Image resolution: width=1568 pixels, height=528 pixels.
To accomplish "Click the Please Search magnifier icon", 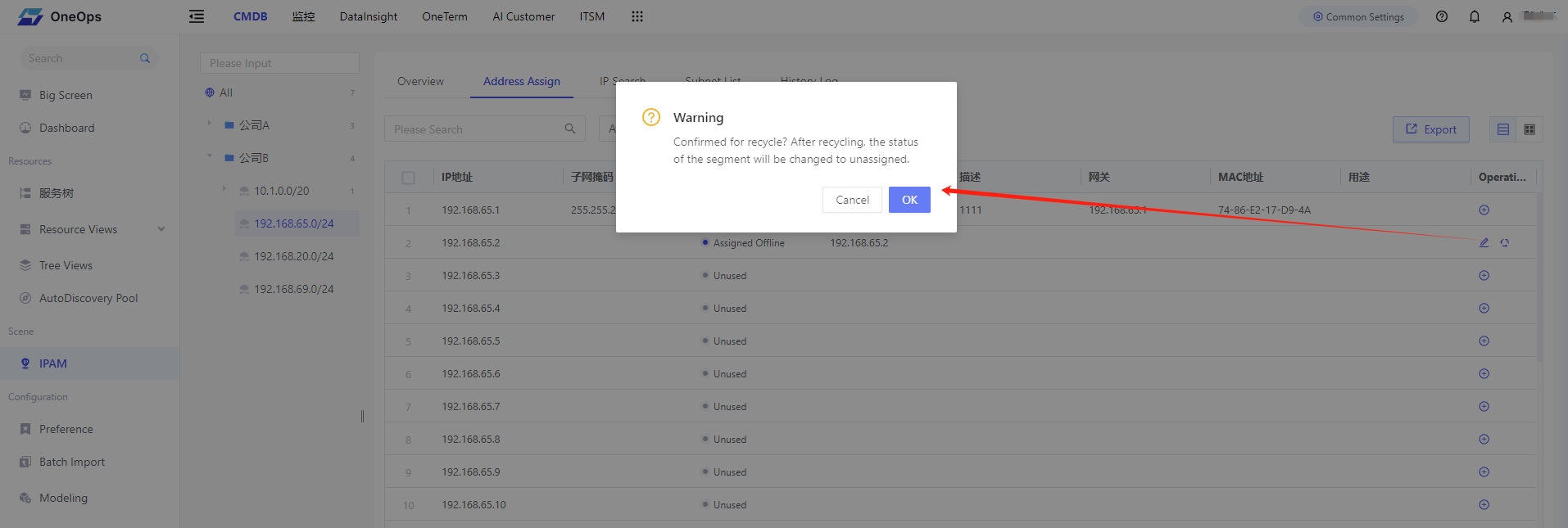I will [570, 129].
